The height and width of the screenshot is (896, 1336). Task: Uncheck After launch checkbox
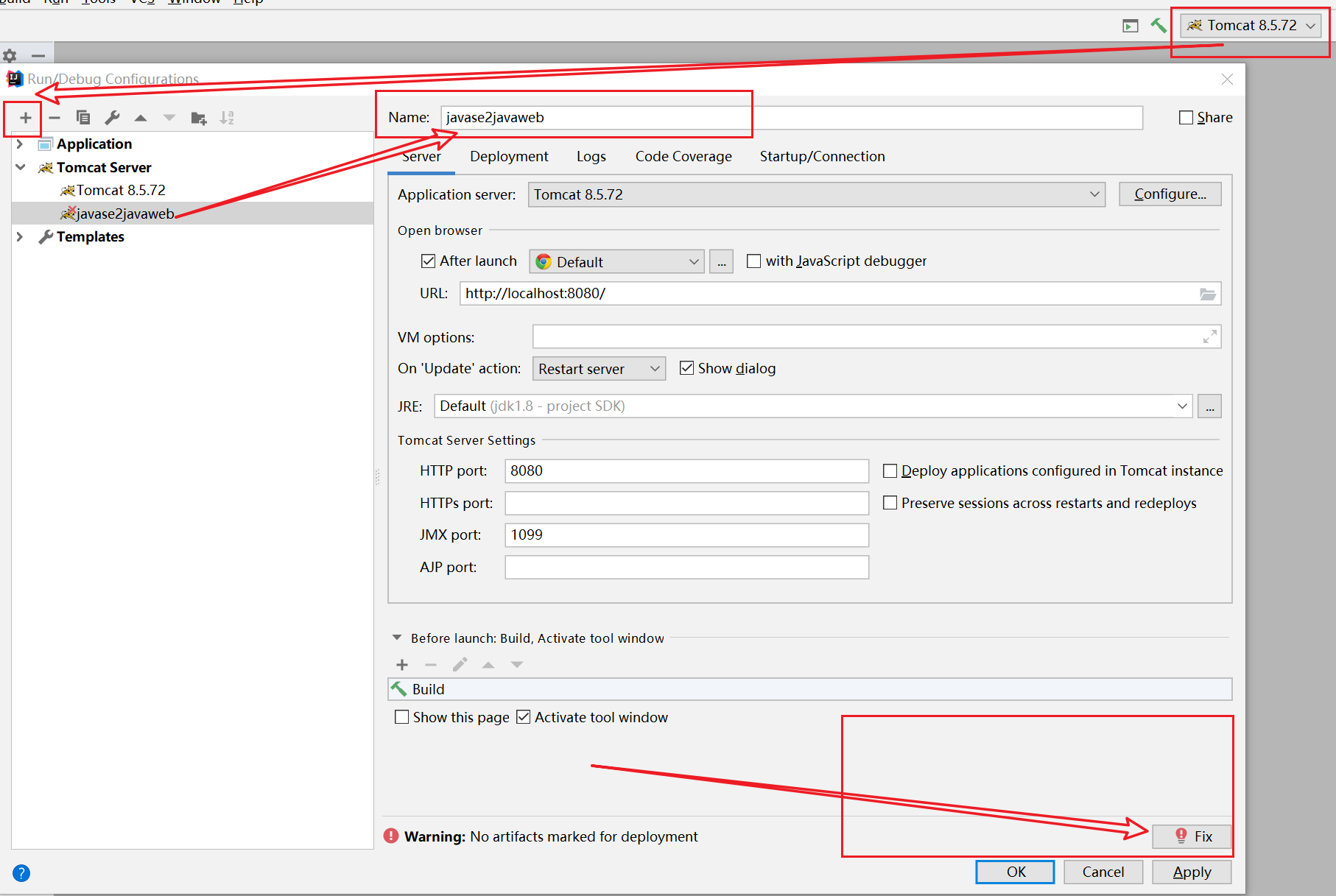[x=428, y=261]
